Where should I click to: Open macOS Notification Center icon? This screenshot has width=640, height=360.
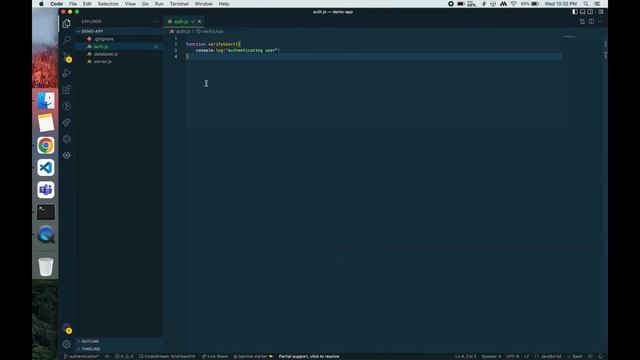tap(597, 4)
